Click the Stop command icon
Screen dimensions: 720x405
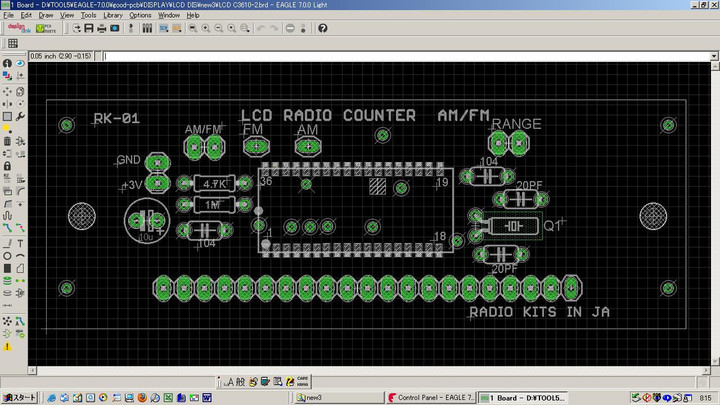(290, 28)
